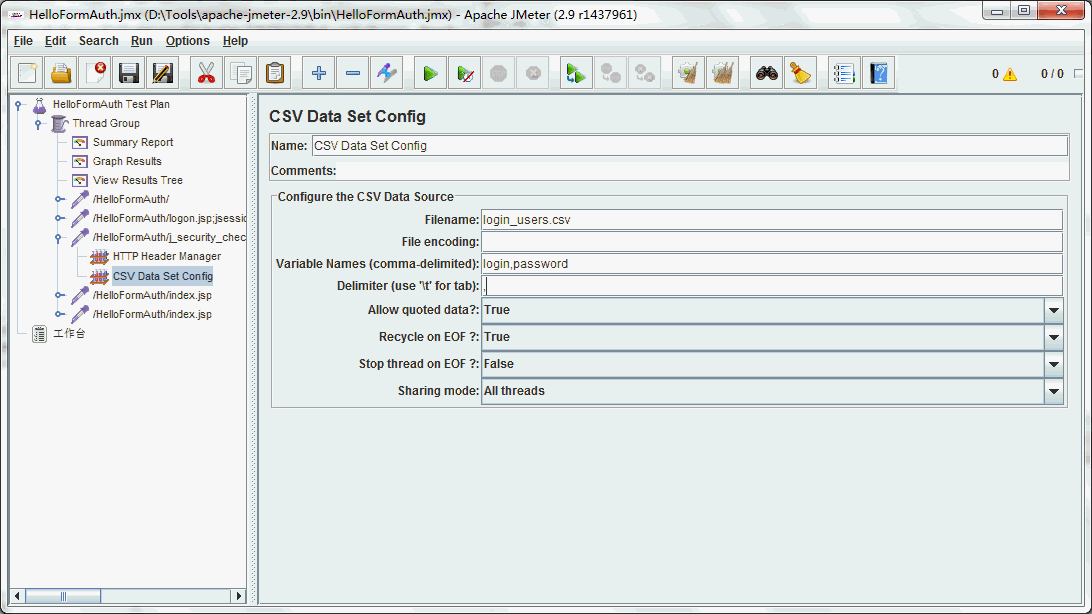Select the Thread Group tree item

point(106,123)
